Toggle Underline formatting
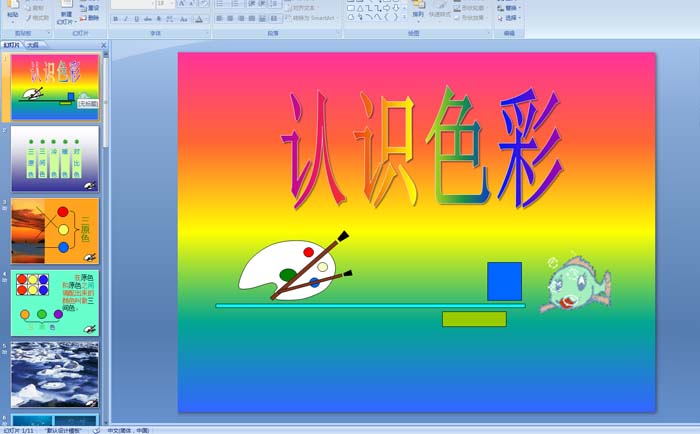The height and width of the screenshot is (434, 700). (137, 19)
